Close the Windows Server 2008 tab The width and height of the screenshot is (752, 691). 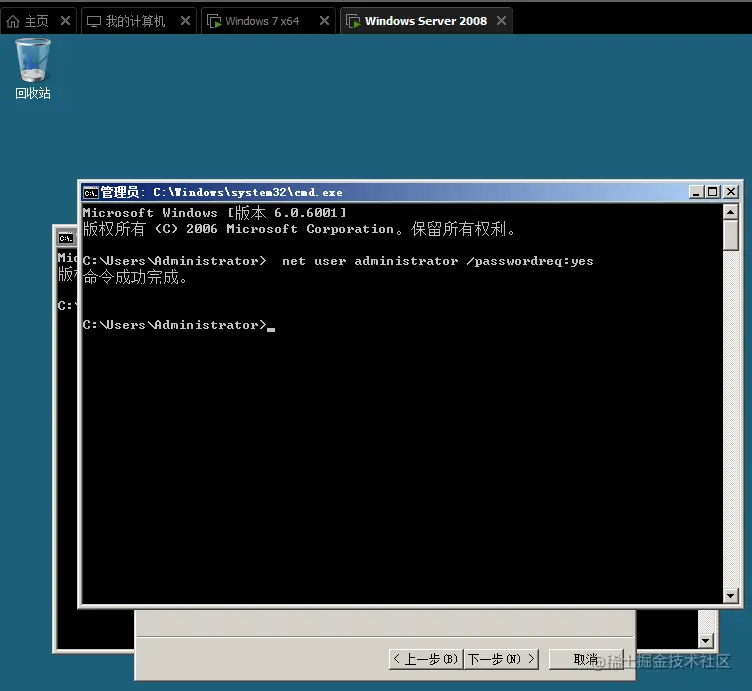[501, 21]
